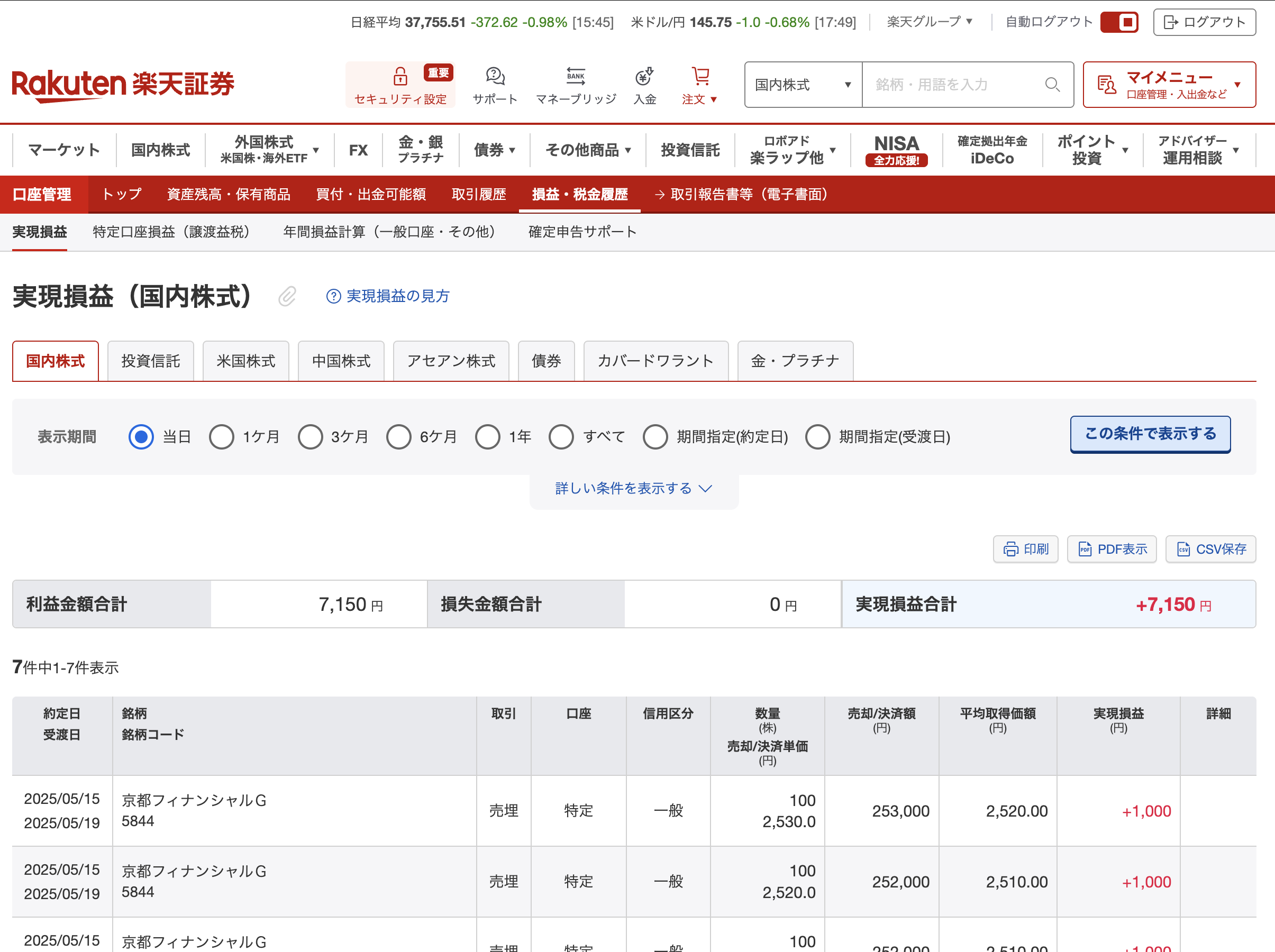1275x952 pixels.
Task: Open the FX navigation item
Action: [358, 150]
